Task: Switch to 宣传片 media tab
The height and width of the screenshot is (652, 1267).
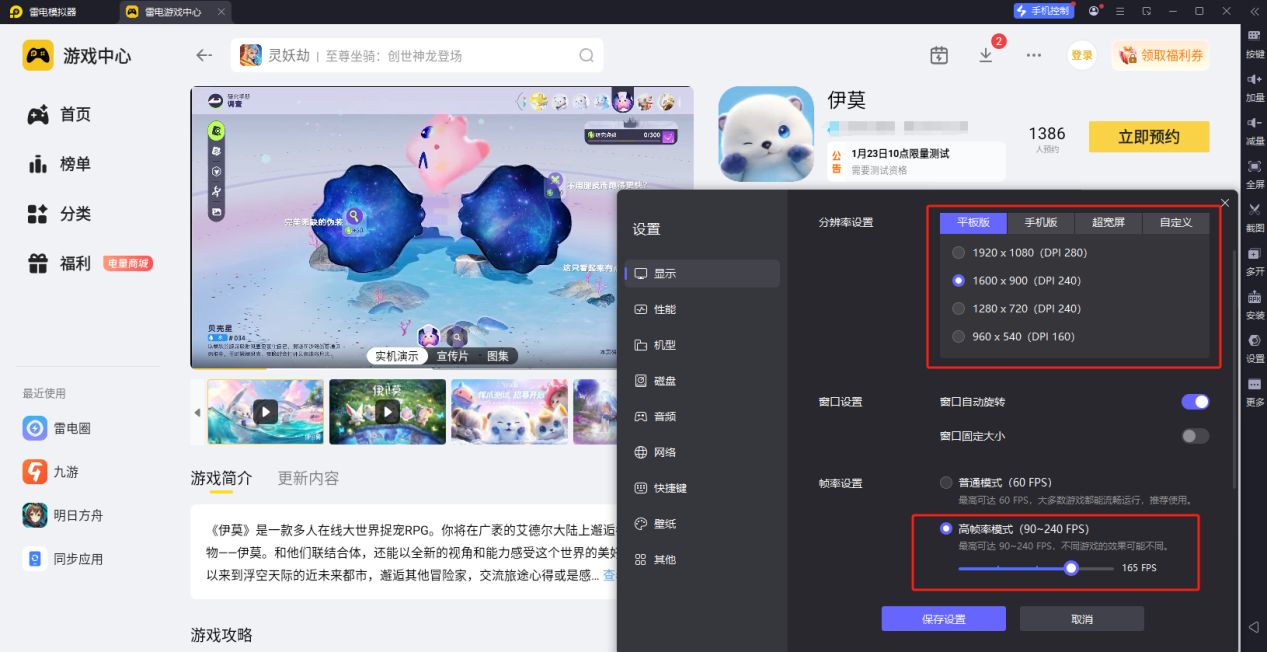Action: [x=452, y=356]
